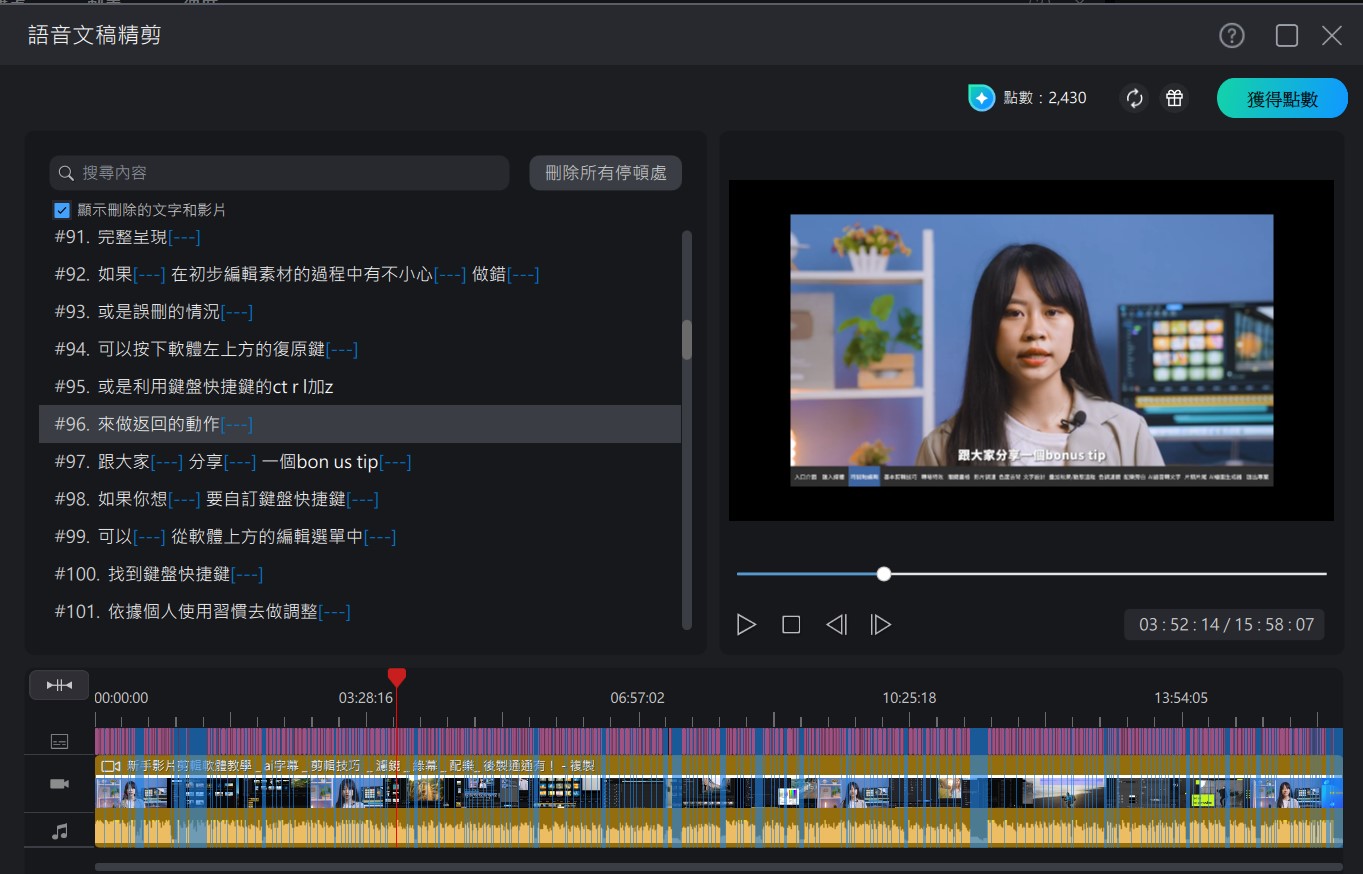Step back to previous frame
The image size is (1363, 874).
point(836,625)
